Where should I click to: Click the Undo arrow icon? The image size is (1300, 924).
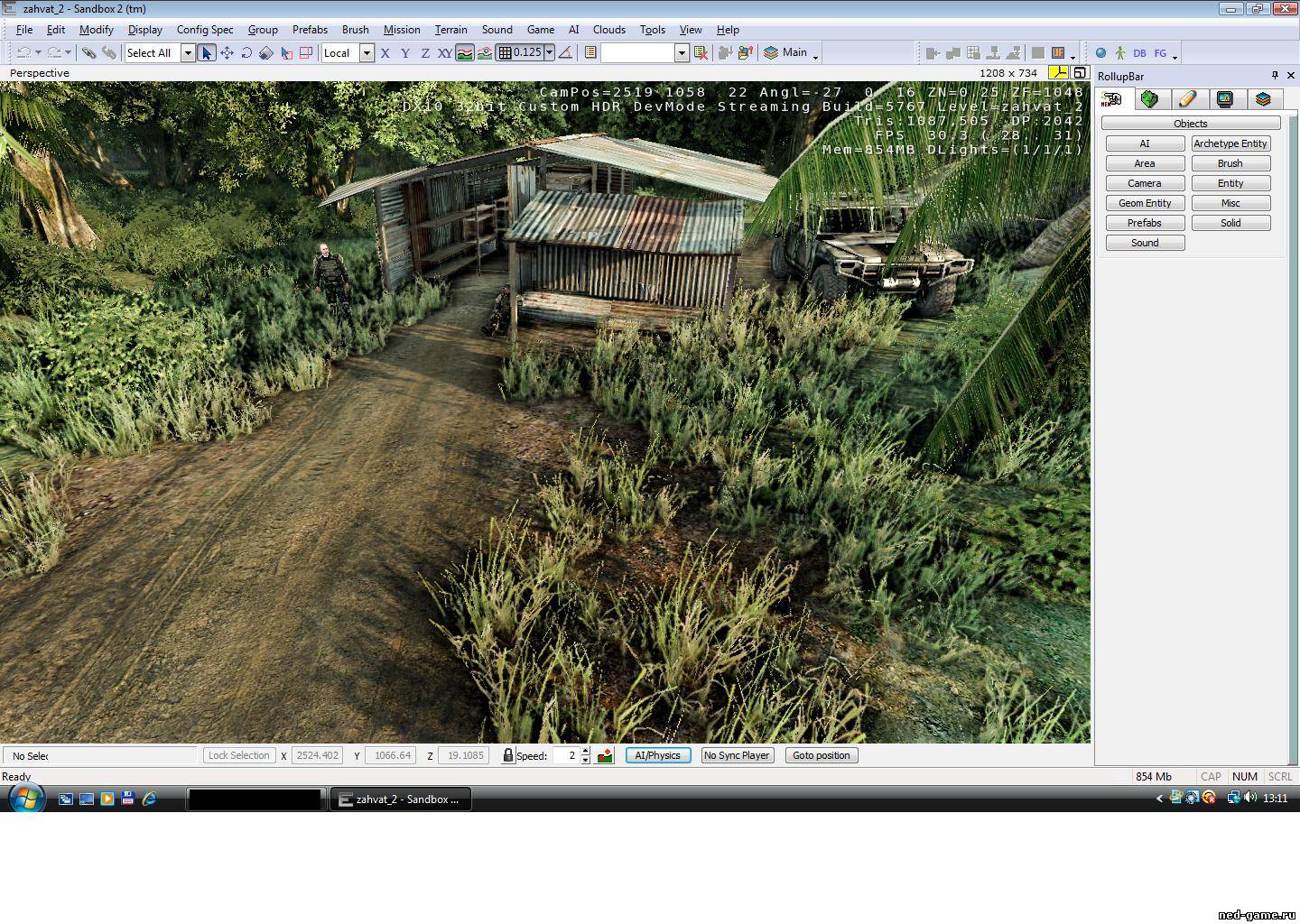click(x=23, y=53)
